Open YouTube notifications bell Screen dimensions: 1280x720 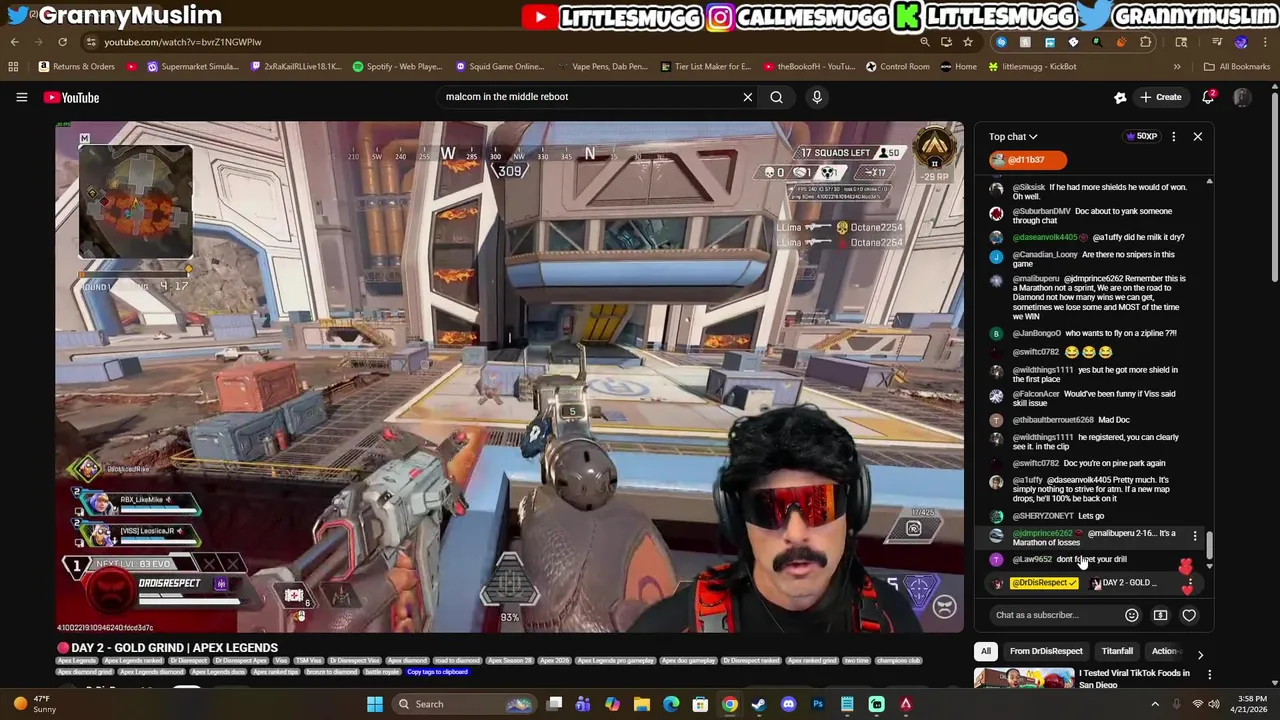[1208, 97]
